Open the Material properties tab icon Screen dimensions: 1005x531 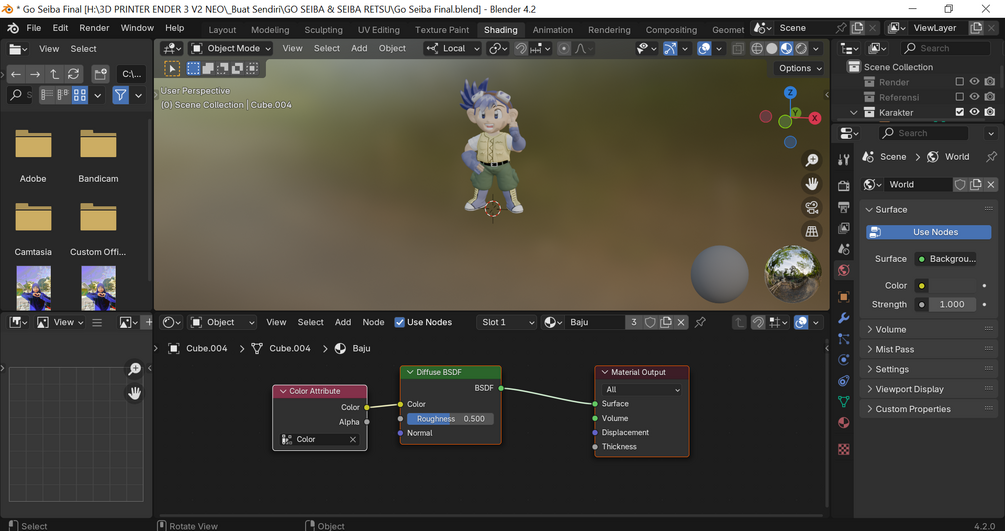tap(843, 423)
